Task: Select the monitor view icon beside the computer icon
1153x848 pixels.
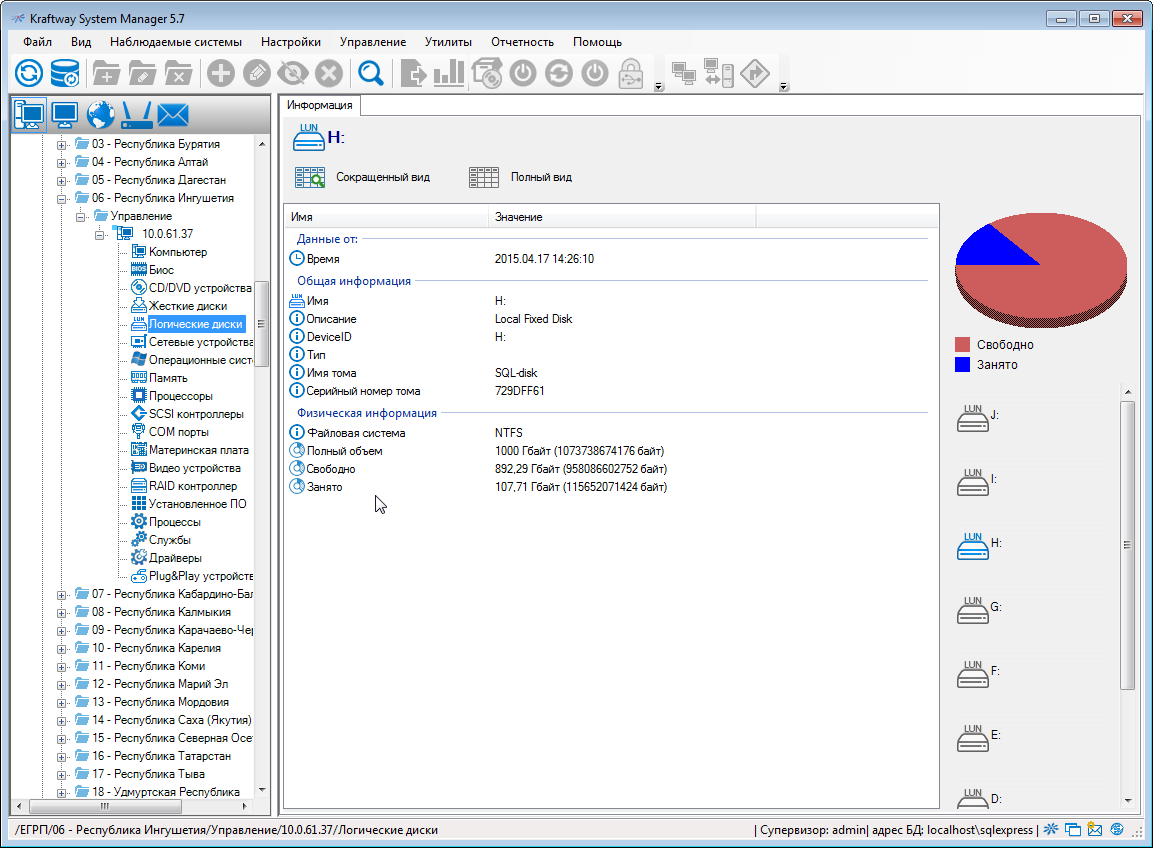Action: (x=64, y=114)
